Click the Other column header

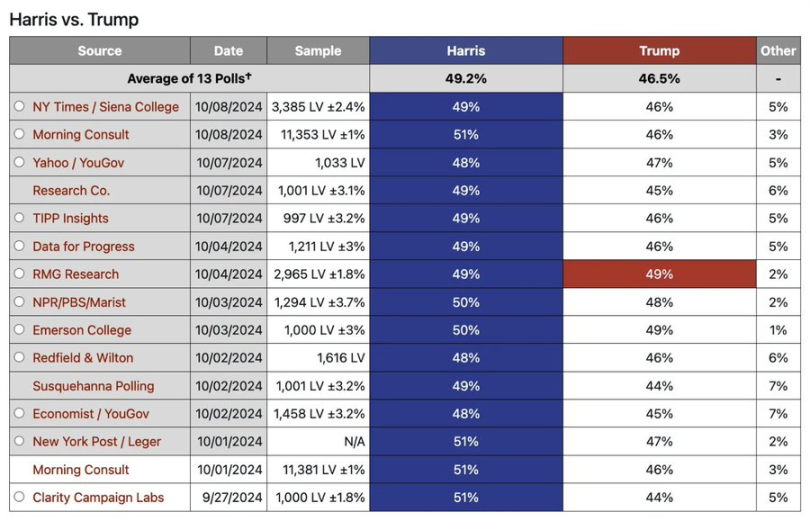click(x=778, y=51)
